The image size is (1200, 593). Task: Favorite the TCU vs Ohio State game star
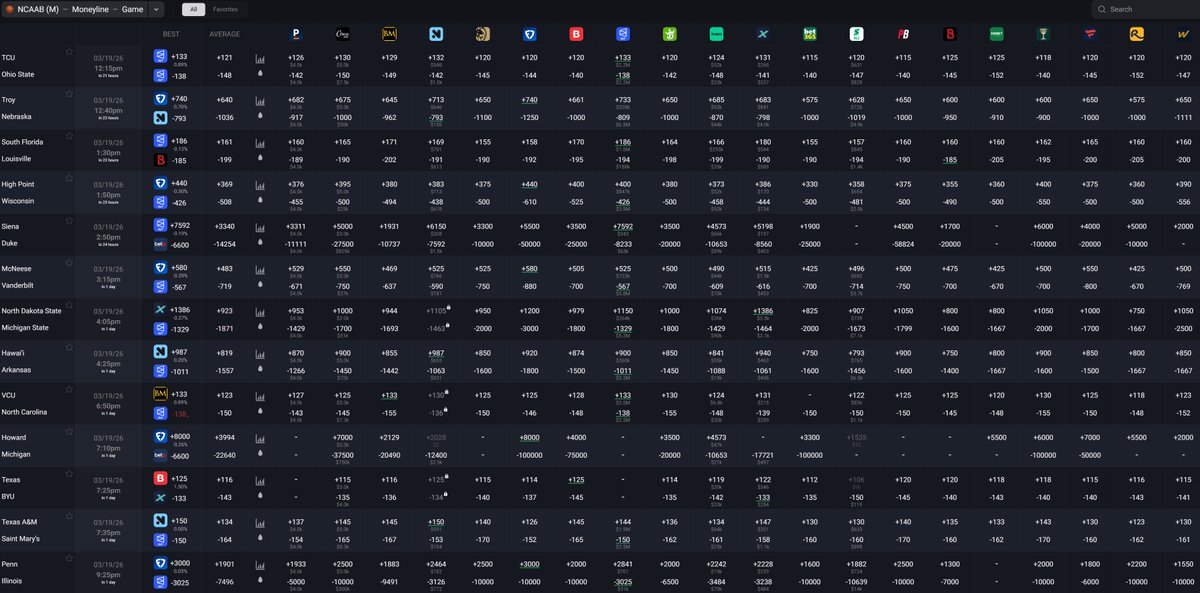pyautogui.click(x=69, y=51)
